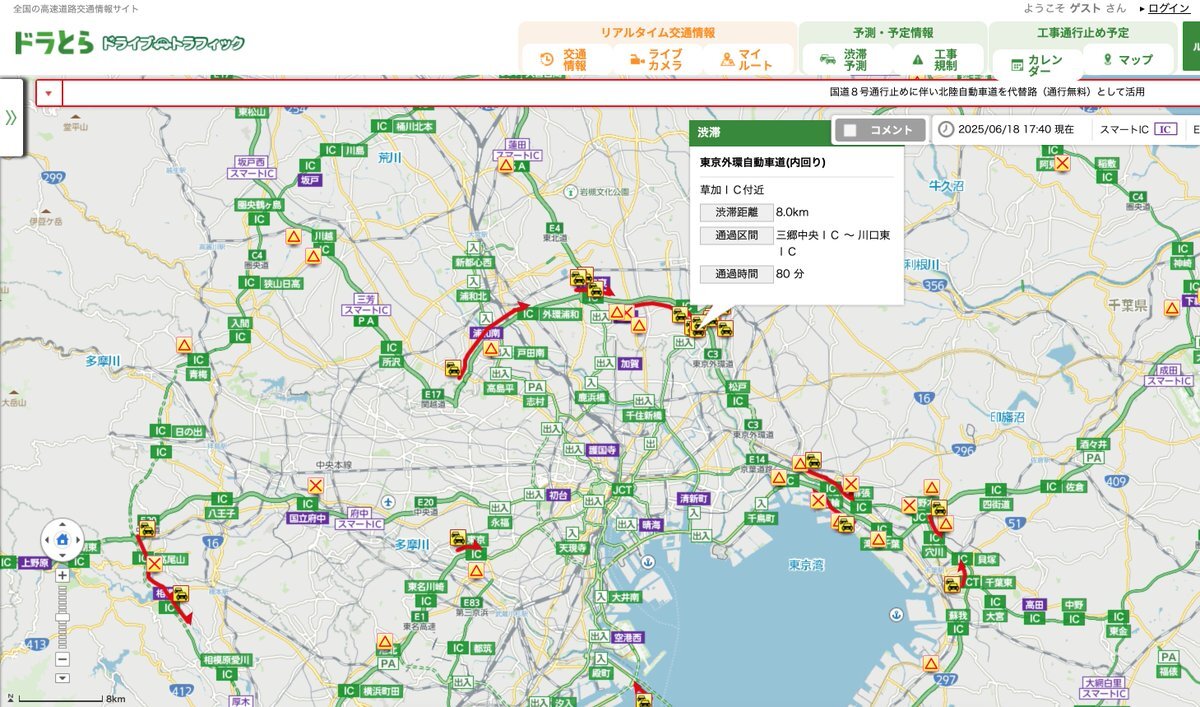Click the congestion car icon beside E17 関越道
Viewport: 1200px width, 707px height.
click(x=454, y=368)
